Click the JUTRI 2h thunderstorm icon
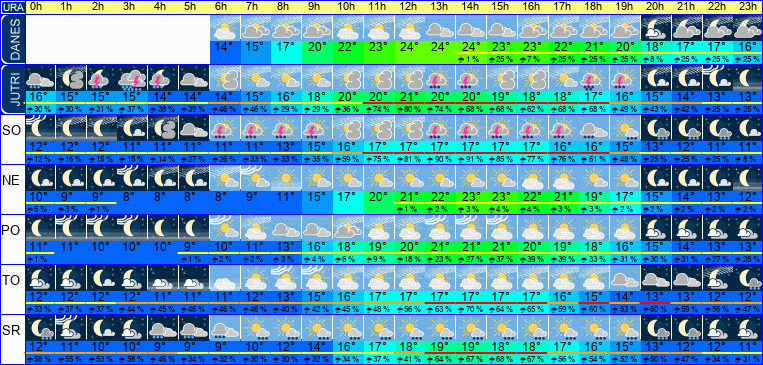The width and height of the screenshot is (763, 365). [102, 78]
